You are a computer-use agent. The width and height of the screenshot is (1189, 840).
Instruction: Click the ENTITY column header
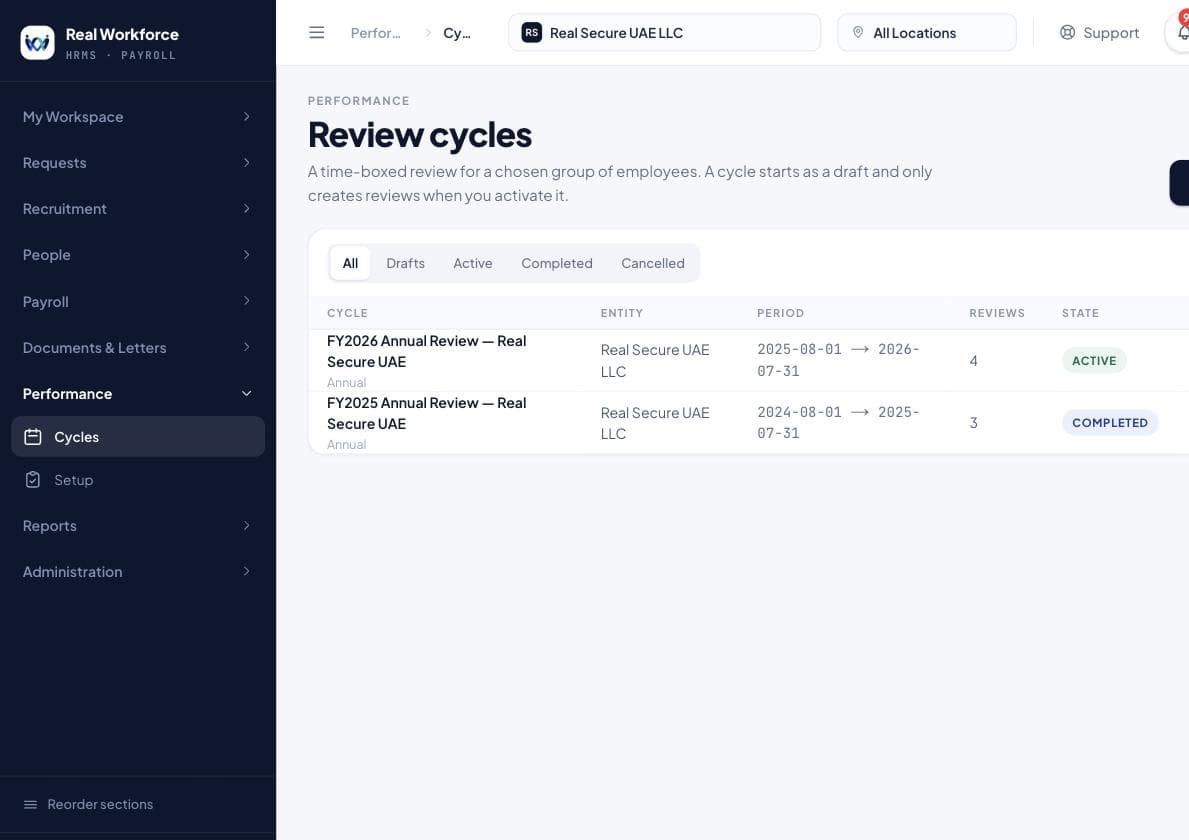(622, 313)
